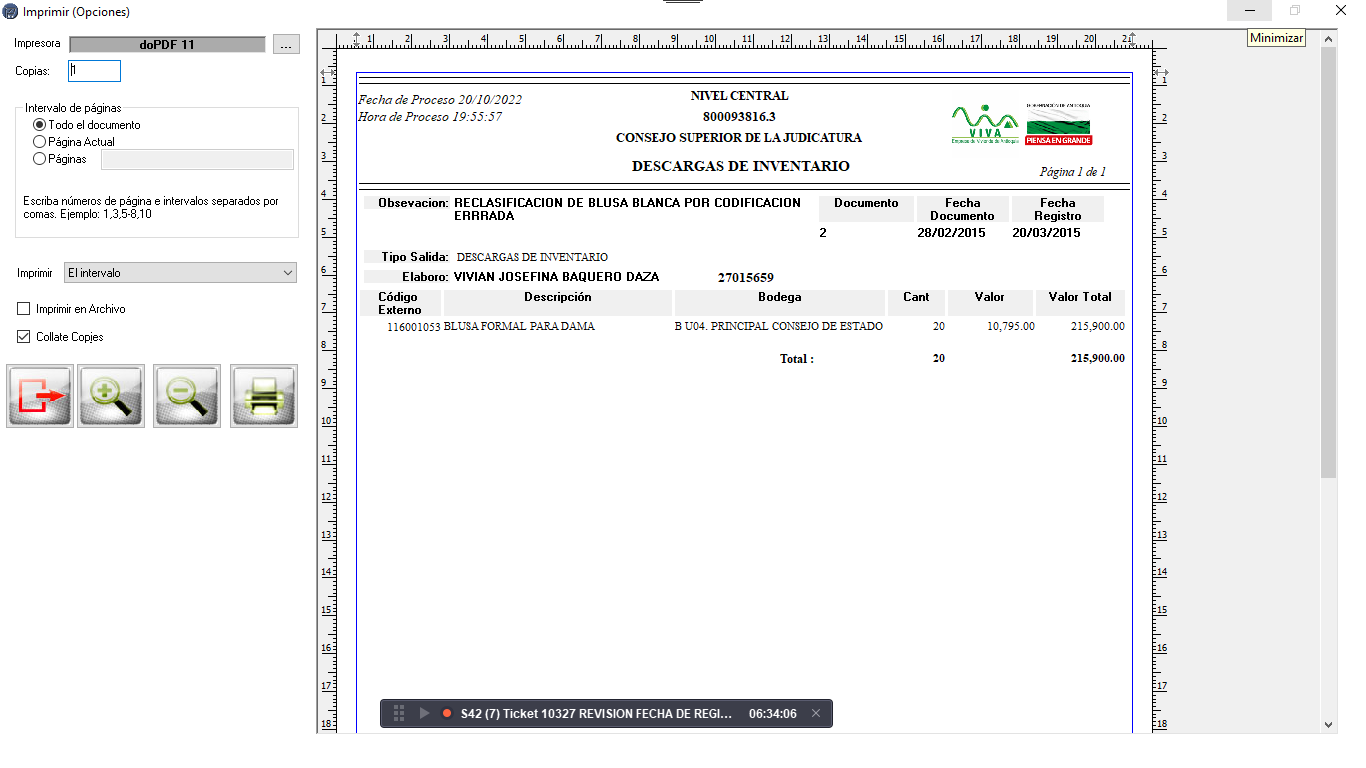Click the recording bar drag handle
Viewport: 1366px width, 768px height.
[x=398, y=713]
